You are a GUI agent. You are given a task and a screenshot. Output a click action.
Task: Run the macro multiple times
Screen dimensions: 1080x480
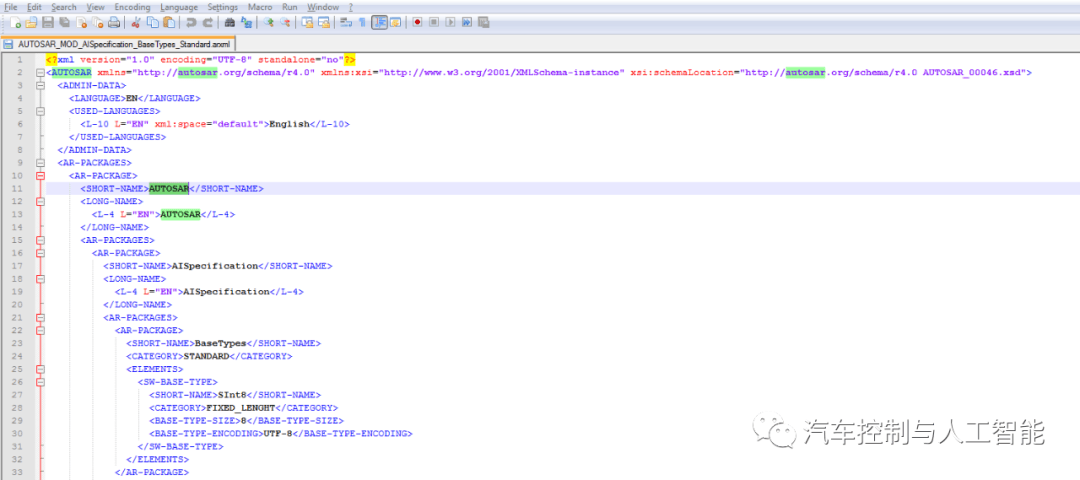[467, 22]
